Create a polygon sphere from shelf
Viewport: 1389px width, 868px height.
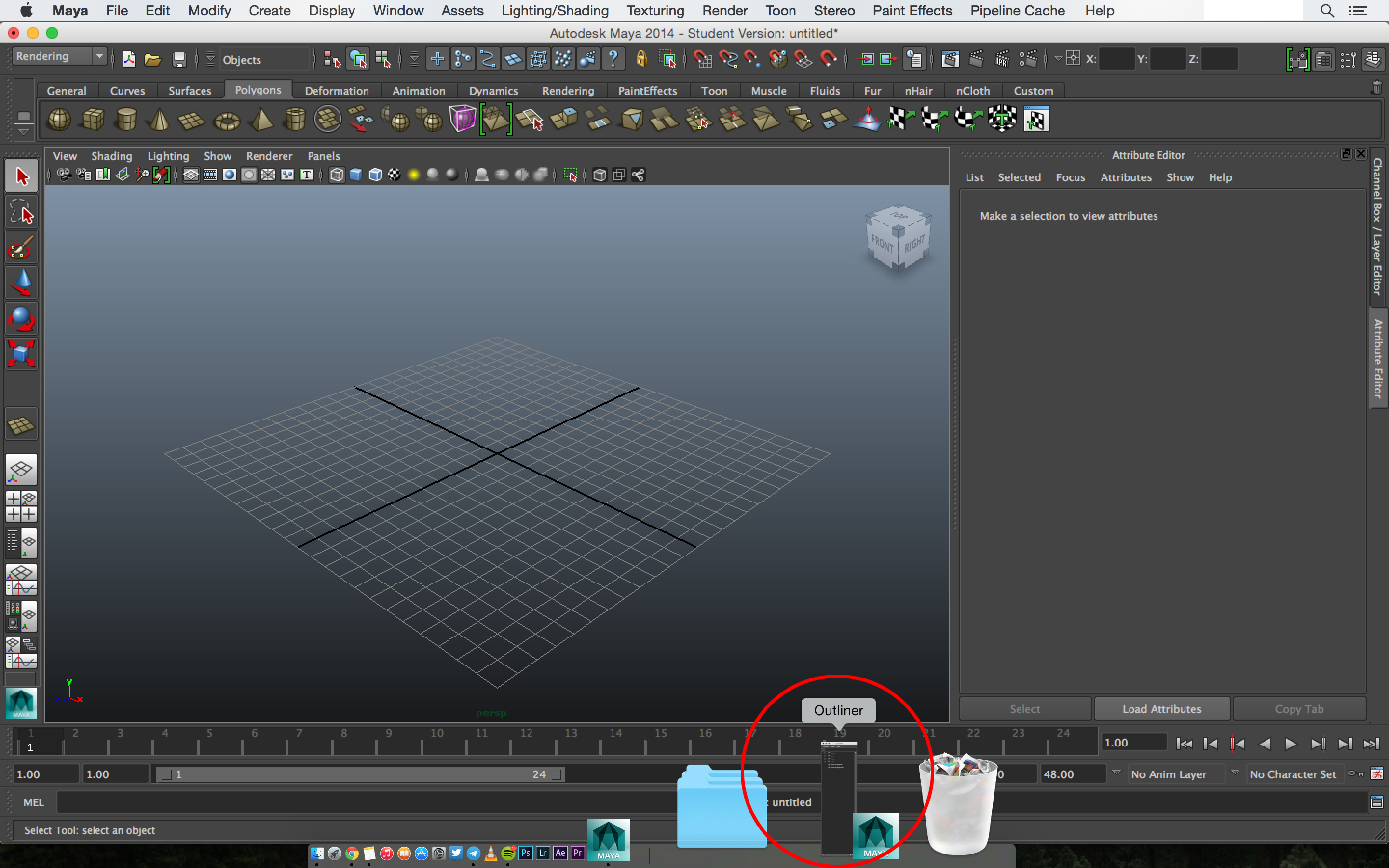(x=59, y=120)
